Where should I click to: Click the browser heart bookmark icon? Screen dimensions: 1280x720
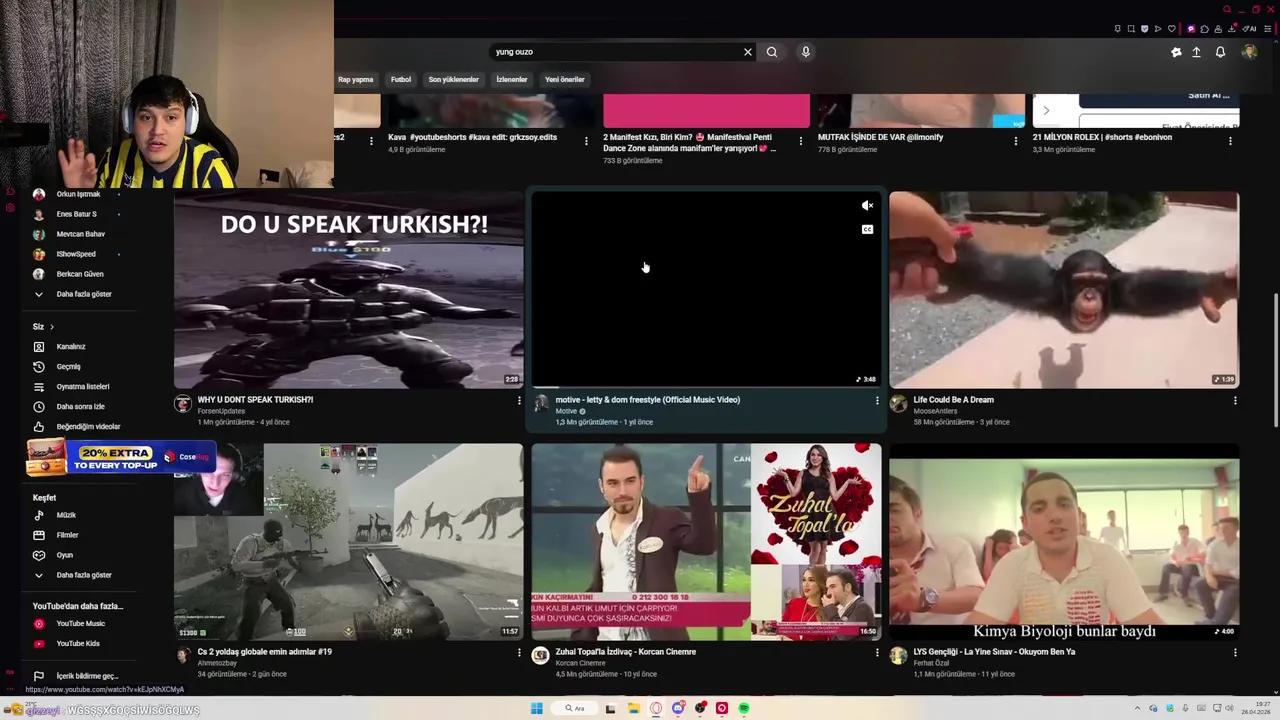[1171, 29]
